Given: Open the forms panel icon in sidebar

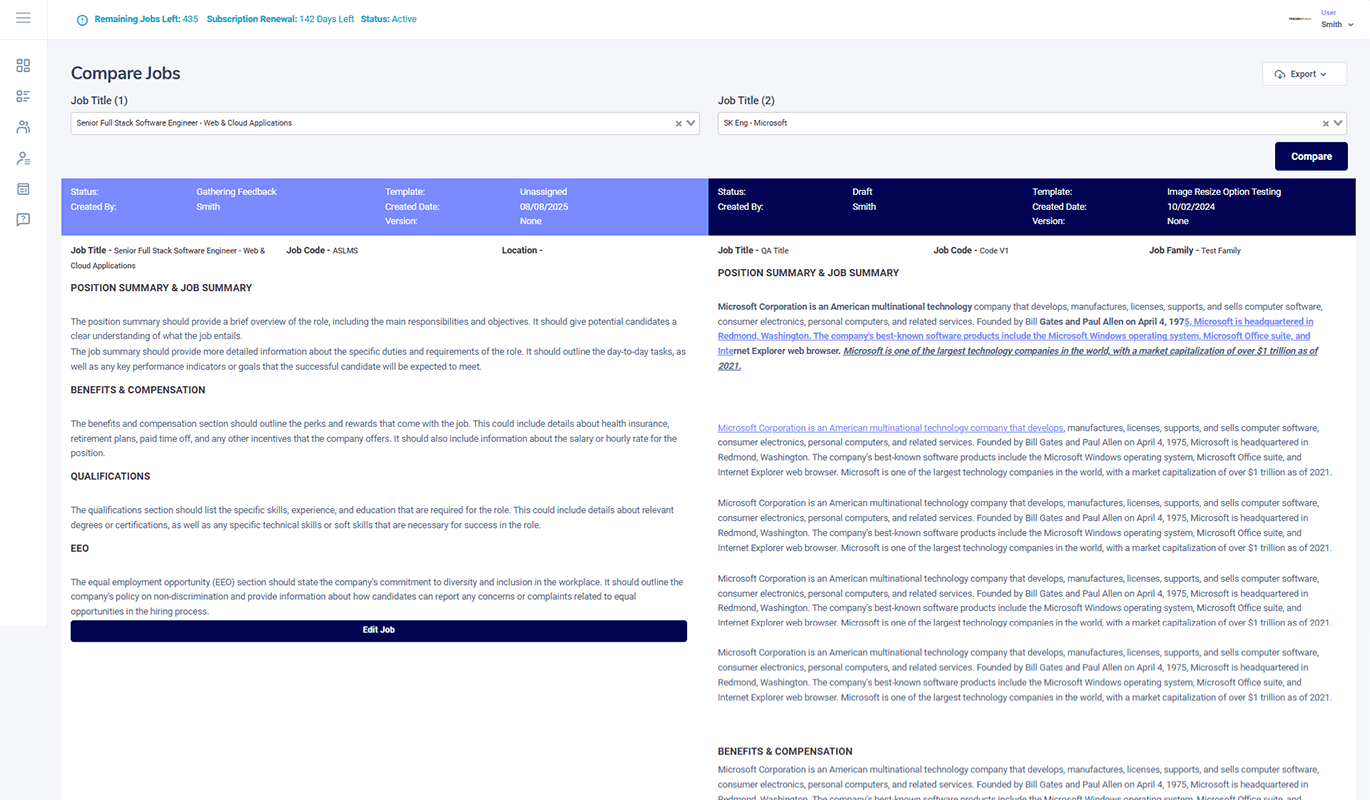Looking at the screenshot, I should click(x=22, y=188).
